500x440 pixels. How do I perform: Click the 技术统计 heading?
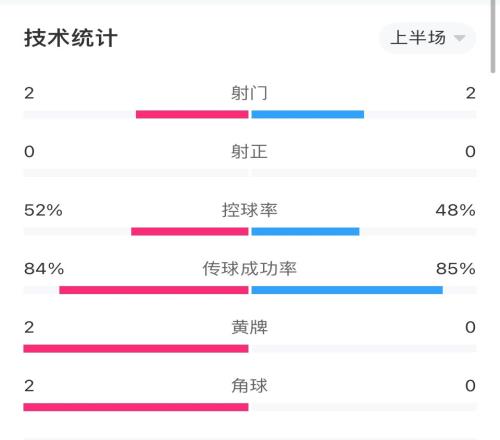pyautogui.click(x=71, y=38)
